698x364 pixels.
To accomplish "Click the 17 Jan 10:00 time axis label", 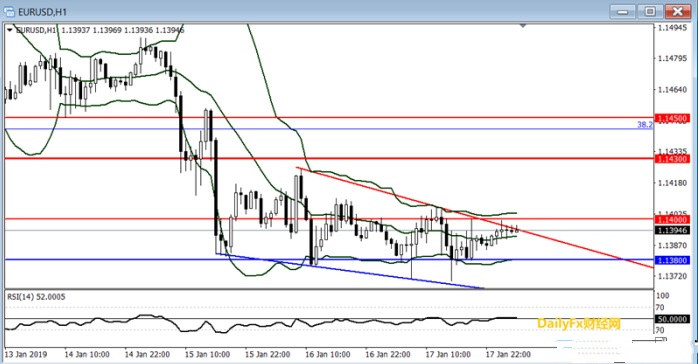I will (x=448, y=355).
